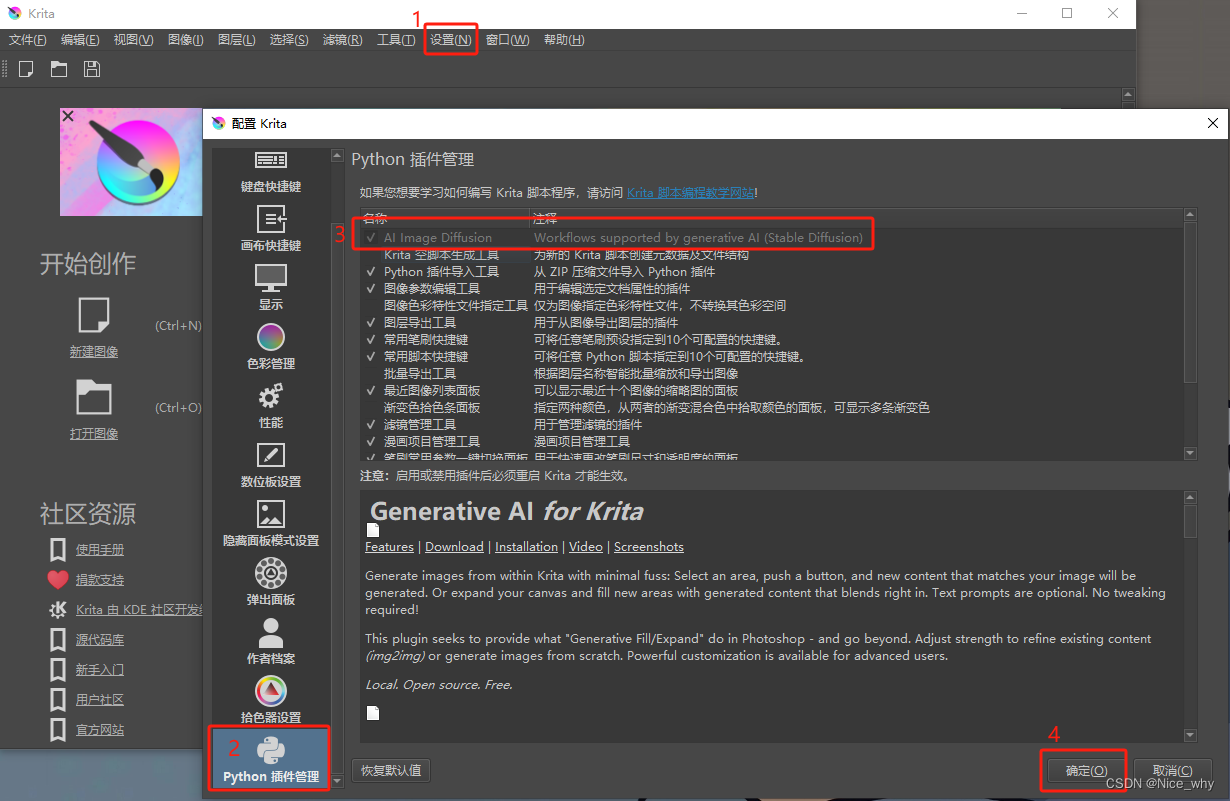The image size is (1230, 801).
Task: Open the Color Management (色彩管理) settings page
Action: click(270, 347)
